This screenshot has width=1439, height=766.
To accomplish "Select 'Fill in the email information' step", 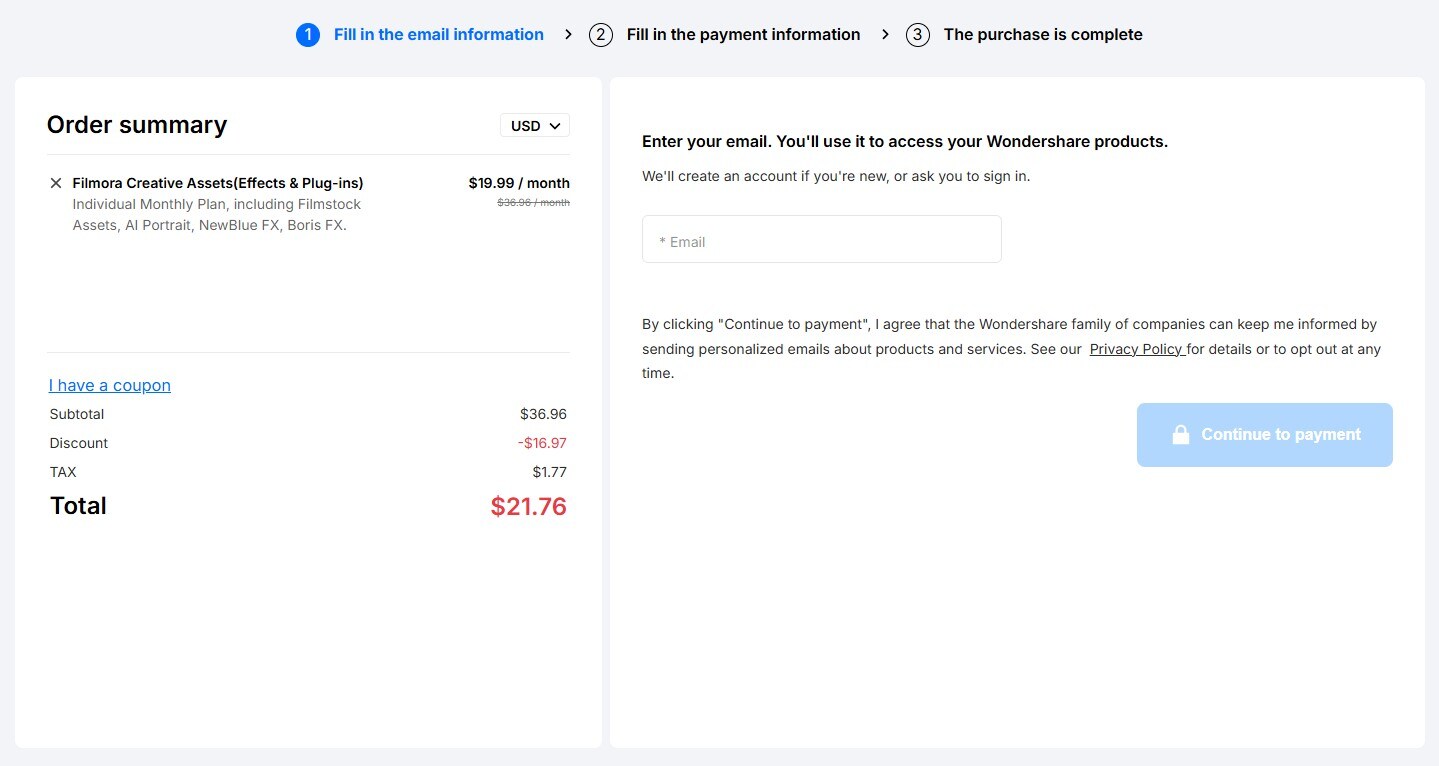I will (438, 35).
